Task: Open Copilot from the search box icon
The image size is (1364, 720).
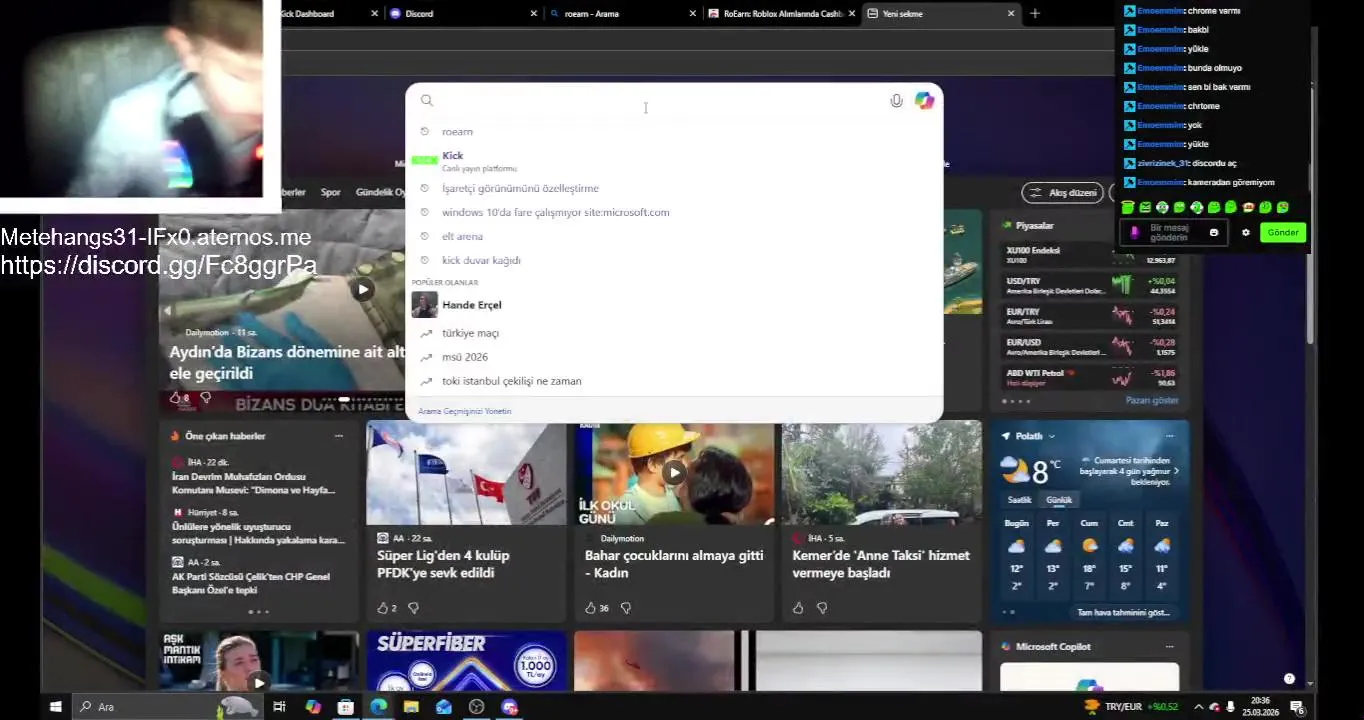Action: [924, 101]
